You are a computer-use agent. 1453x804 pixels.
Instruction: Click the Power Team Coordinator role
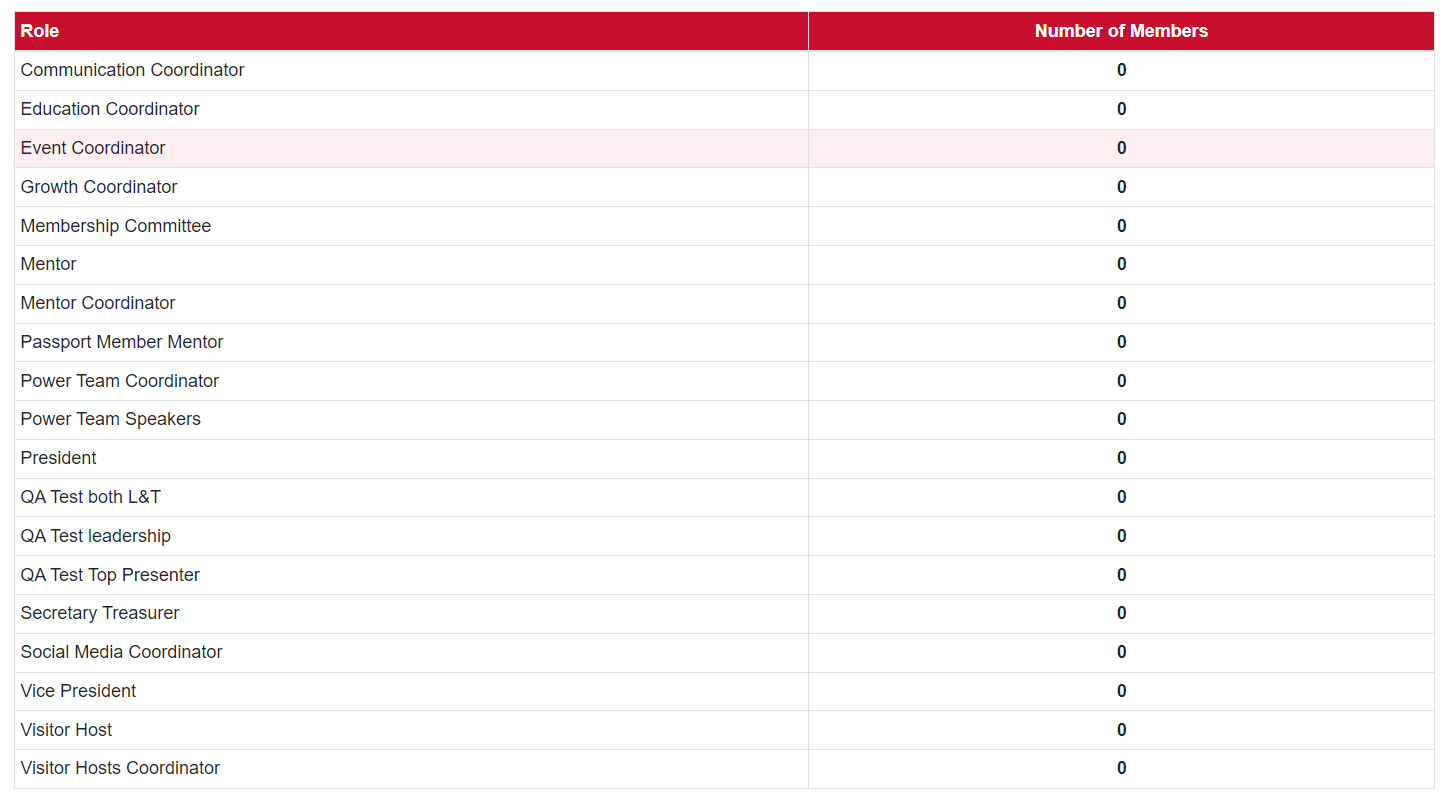click(x=119, y=381)
